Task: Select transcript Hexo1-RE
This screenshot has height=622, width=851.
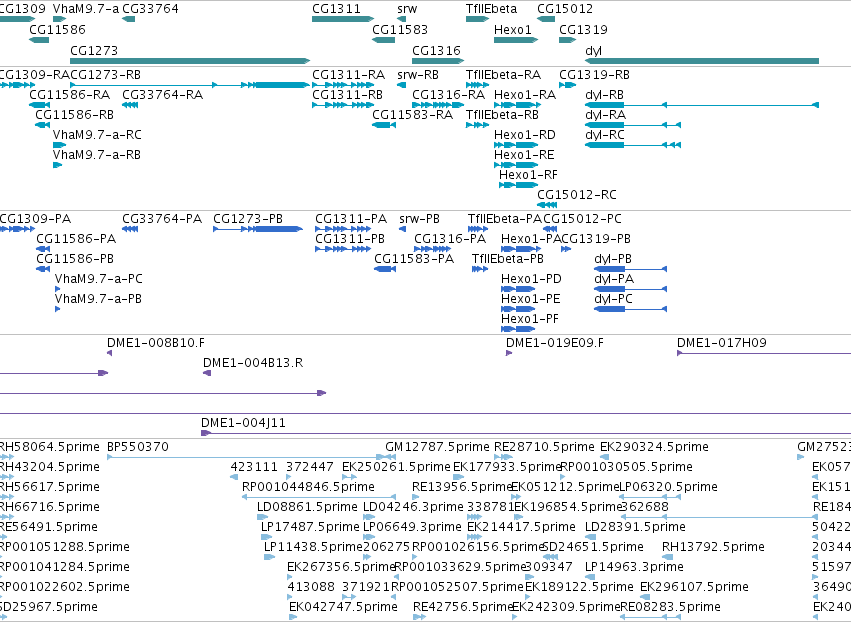Action: tap(516, 165)
